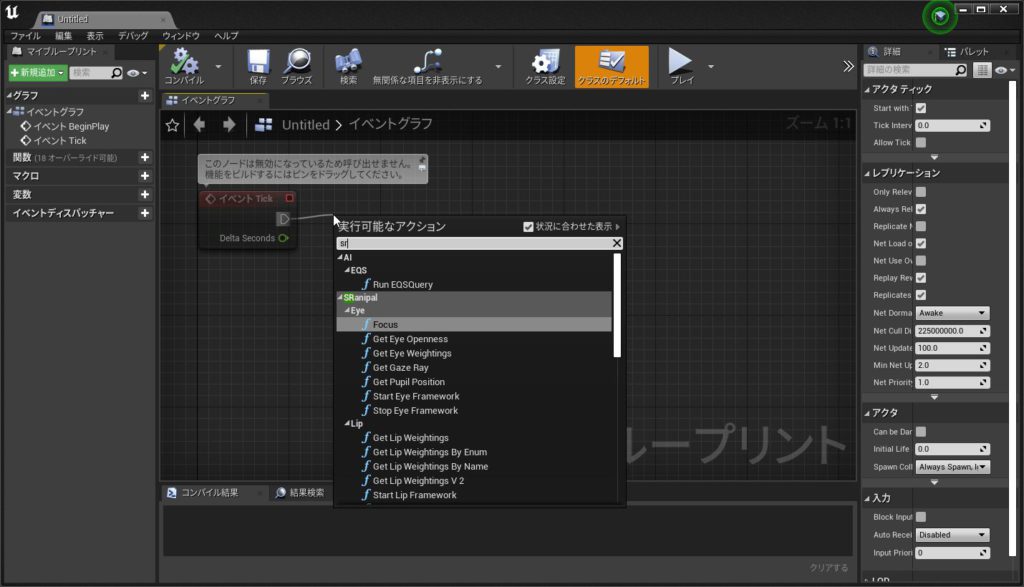The height and width of the screenshot is (587, 1024).
Task: Switch to the Find Results tab
Action: (300, 493)
